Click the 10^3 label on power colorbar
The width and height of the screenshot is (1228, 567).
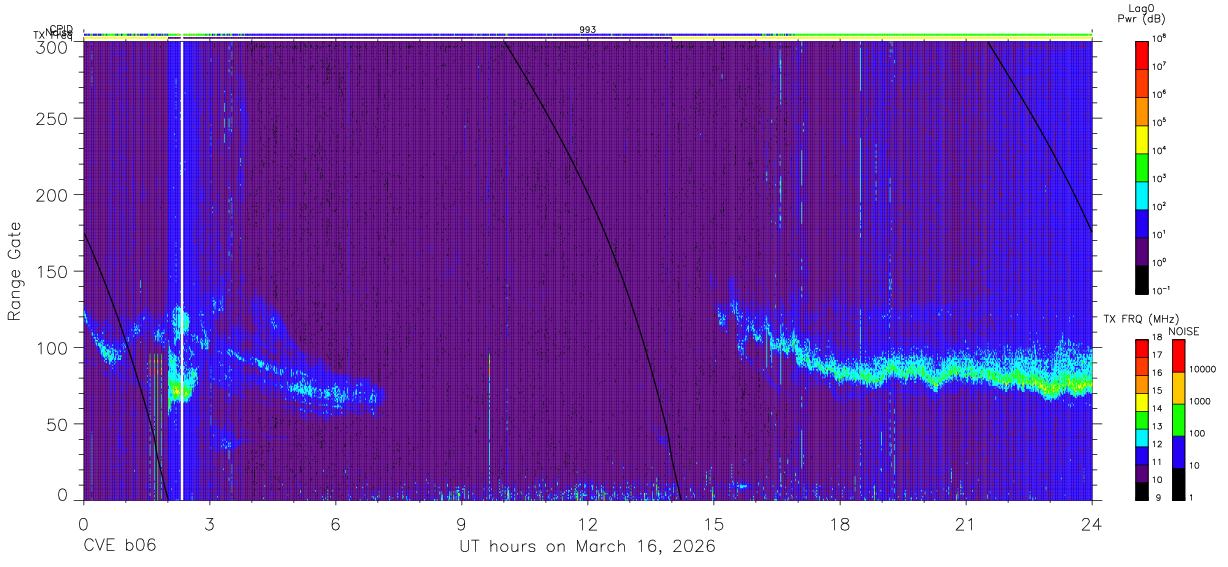tap(1161, 178)
